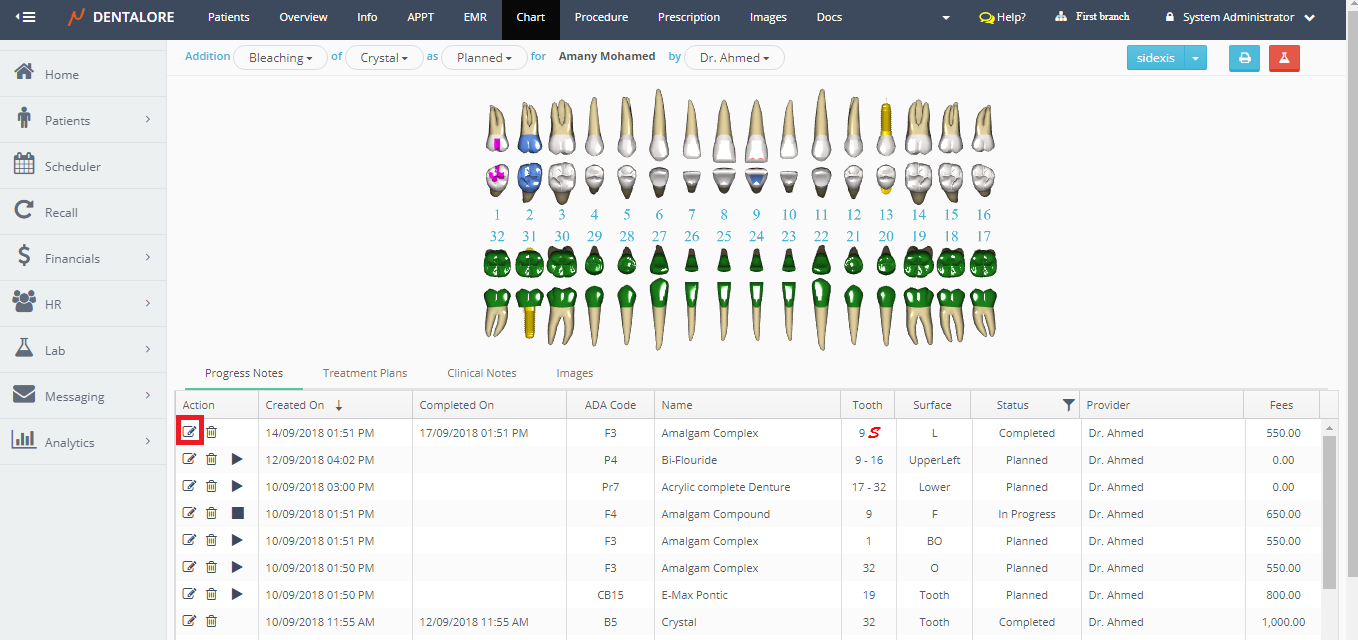This screenshot has height=640, width=1358.
Task: Open Scheduler from the sidebar
Action: pyautogui.click(x=72, y=166)
